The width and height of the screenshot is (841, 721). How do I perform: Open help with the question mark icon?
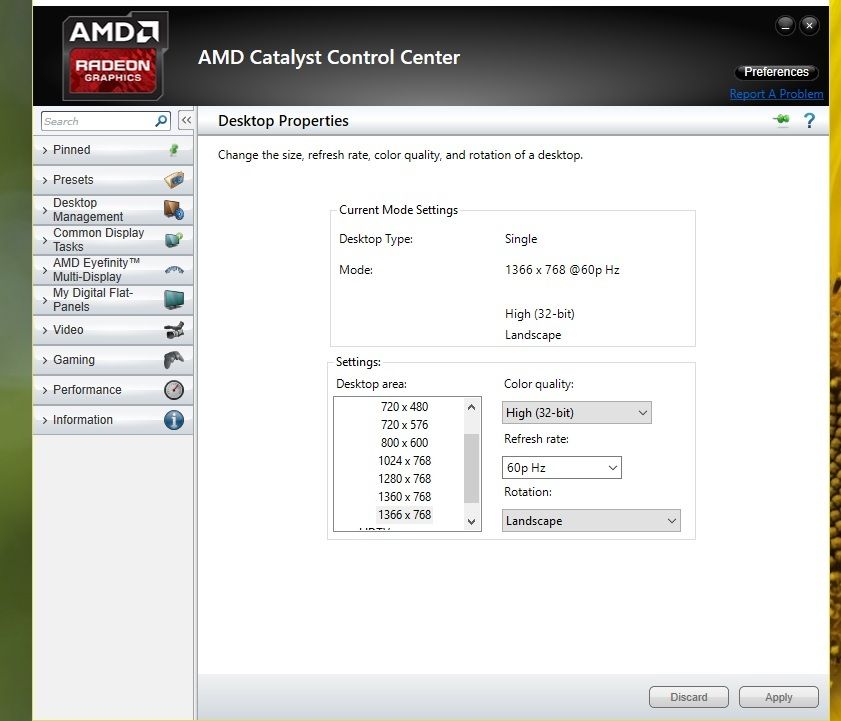click(x=809, y=121)
